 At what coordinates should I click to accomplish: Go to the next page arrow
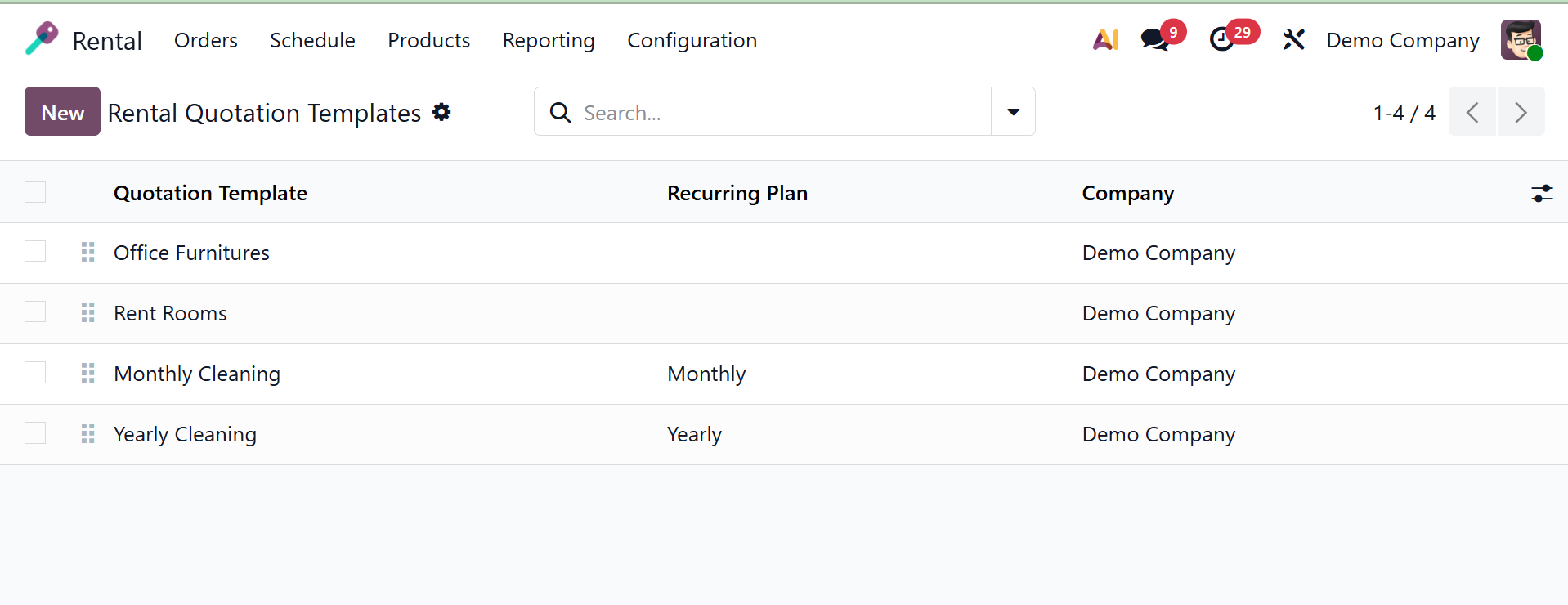point(1520,112)
